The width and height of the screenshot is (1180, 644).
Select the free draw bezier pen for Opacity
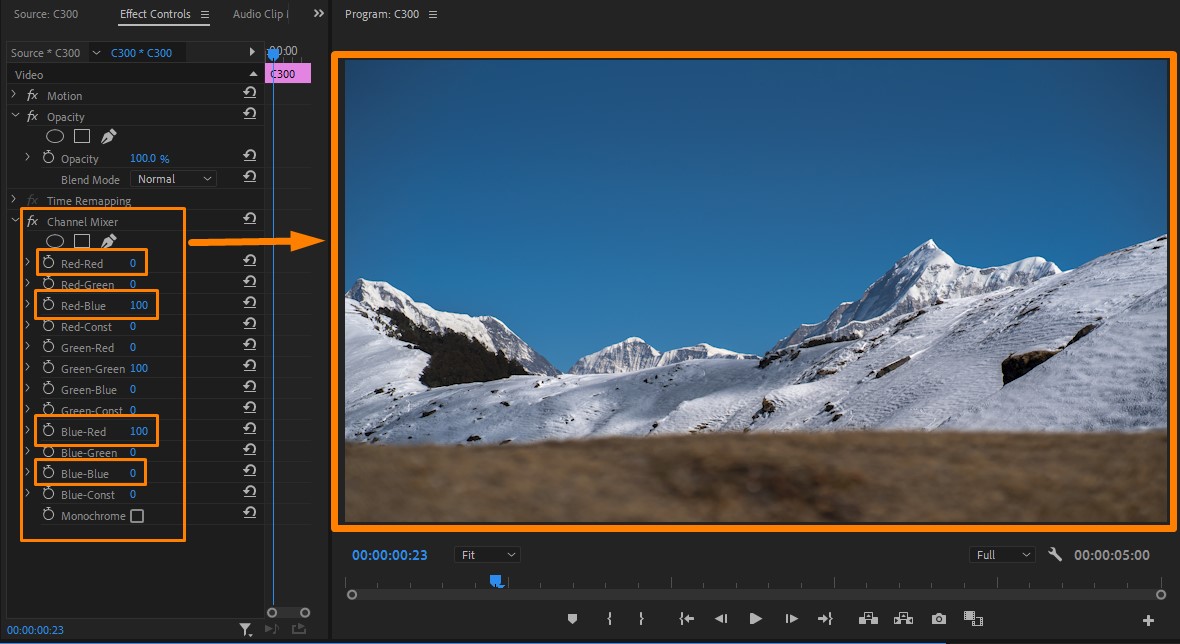point(108,137)
